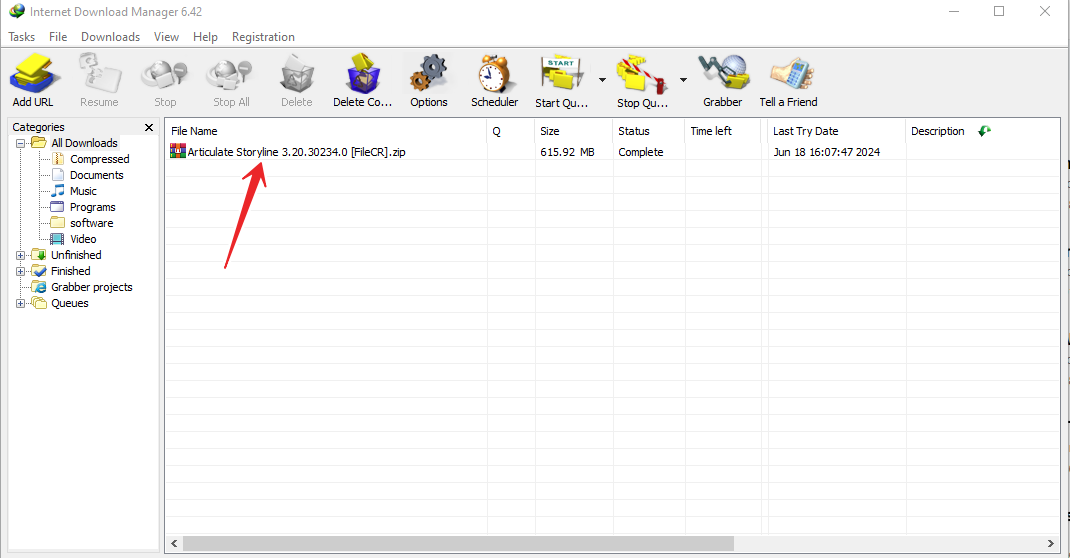Open the Help menu
1070x558 pixels.
pyautogui.click(x=205, y=37)
